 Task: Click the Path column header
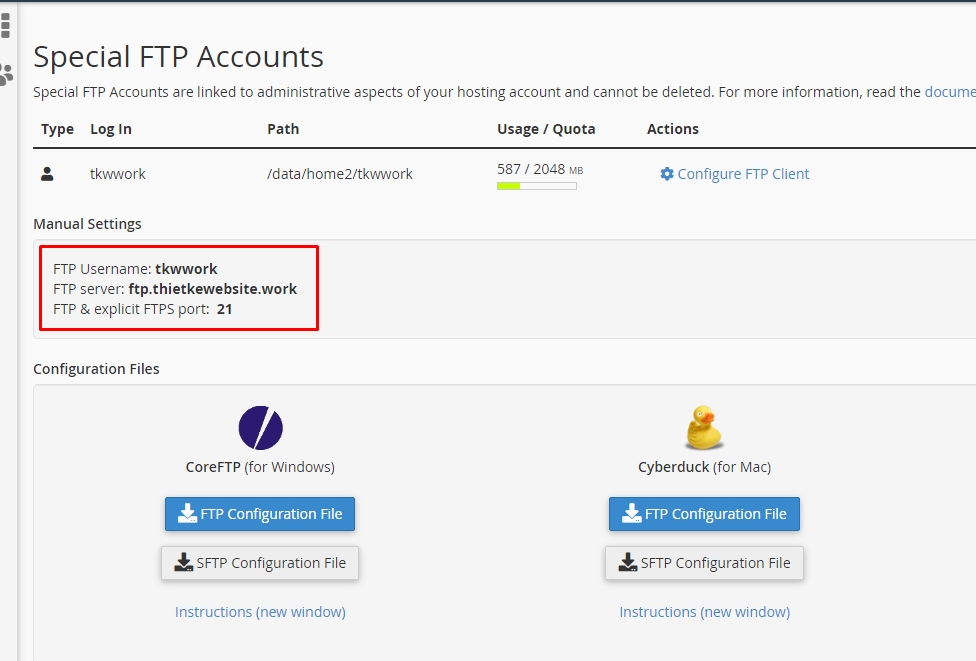[283, 129]
